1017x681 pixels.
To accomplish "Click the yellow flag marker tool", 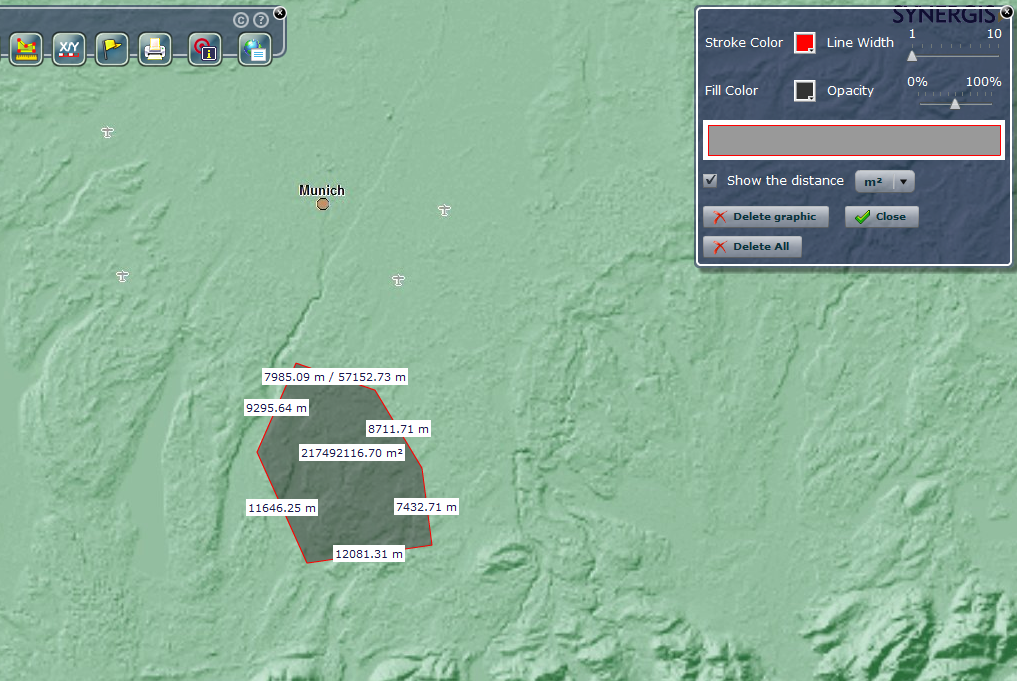I will pos(112,48).
